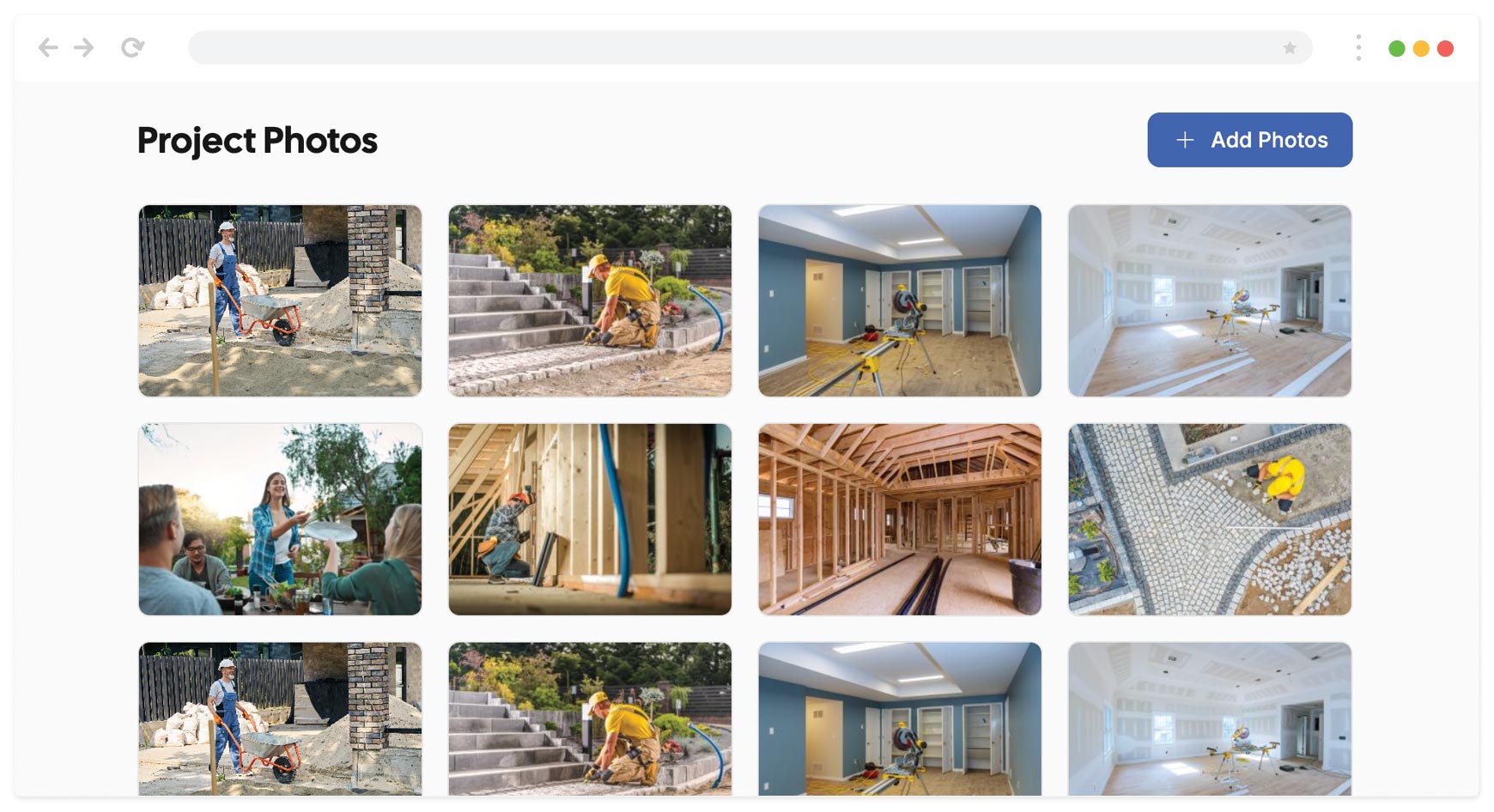Click the plus icon in Add Photos
The height and width of the screenshot is (812, 1494).
click(x=1185, y=140)
